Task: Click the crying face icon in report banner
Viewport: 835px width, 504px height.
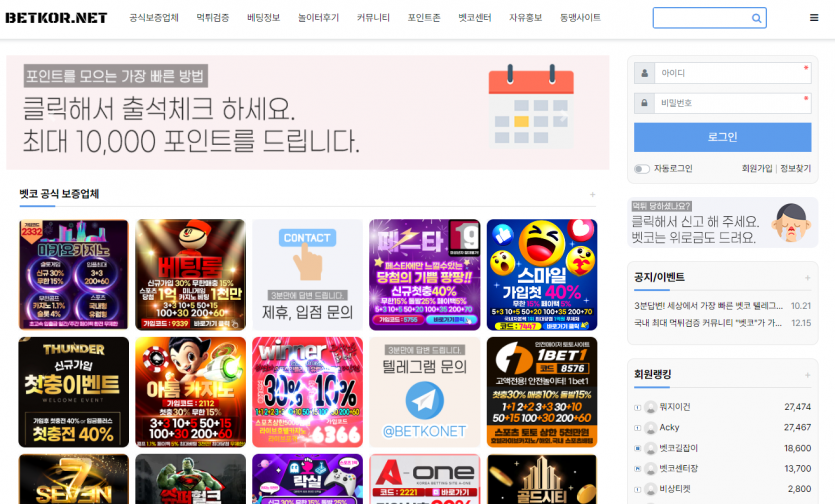Action: (791, 223)
